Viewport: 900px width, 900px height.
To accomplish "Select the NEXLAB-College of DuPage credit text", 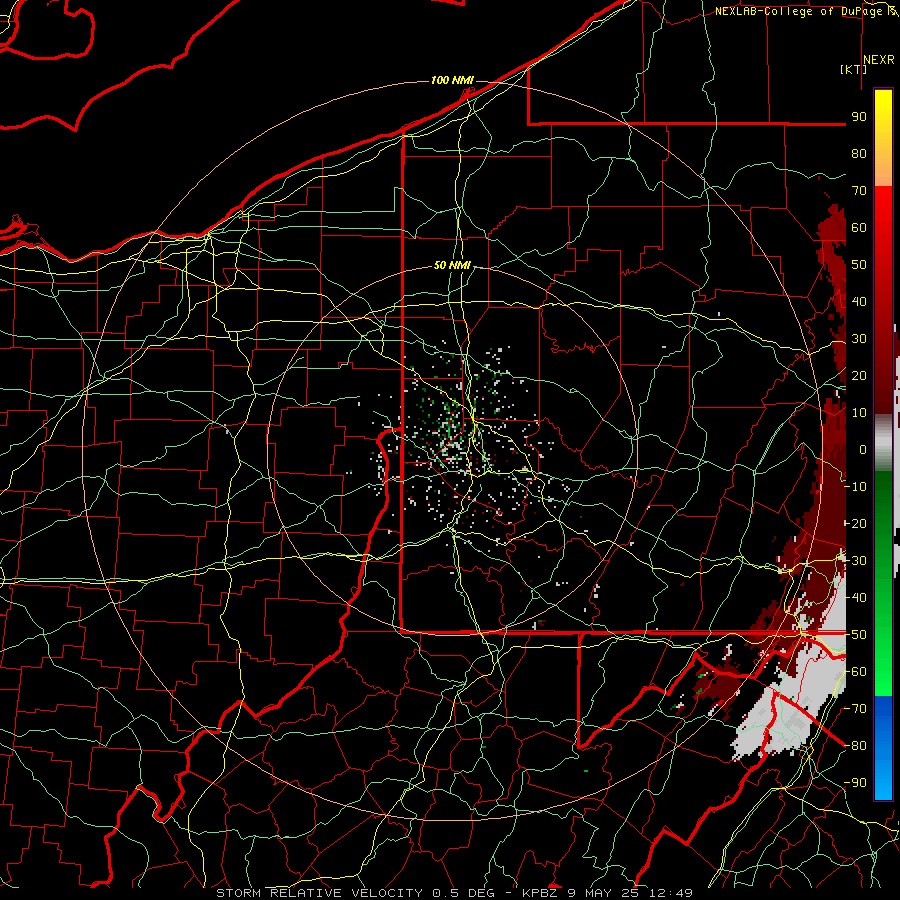I will pyautogui.click(x=800, y=11).
